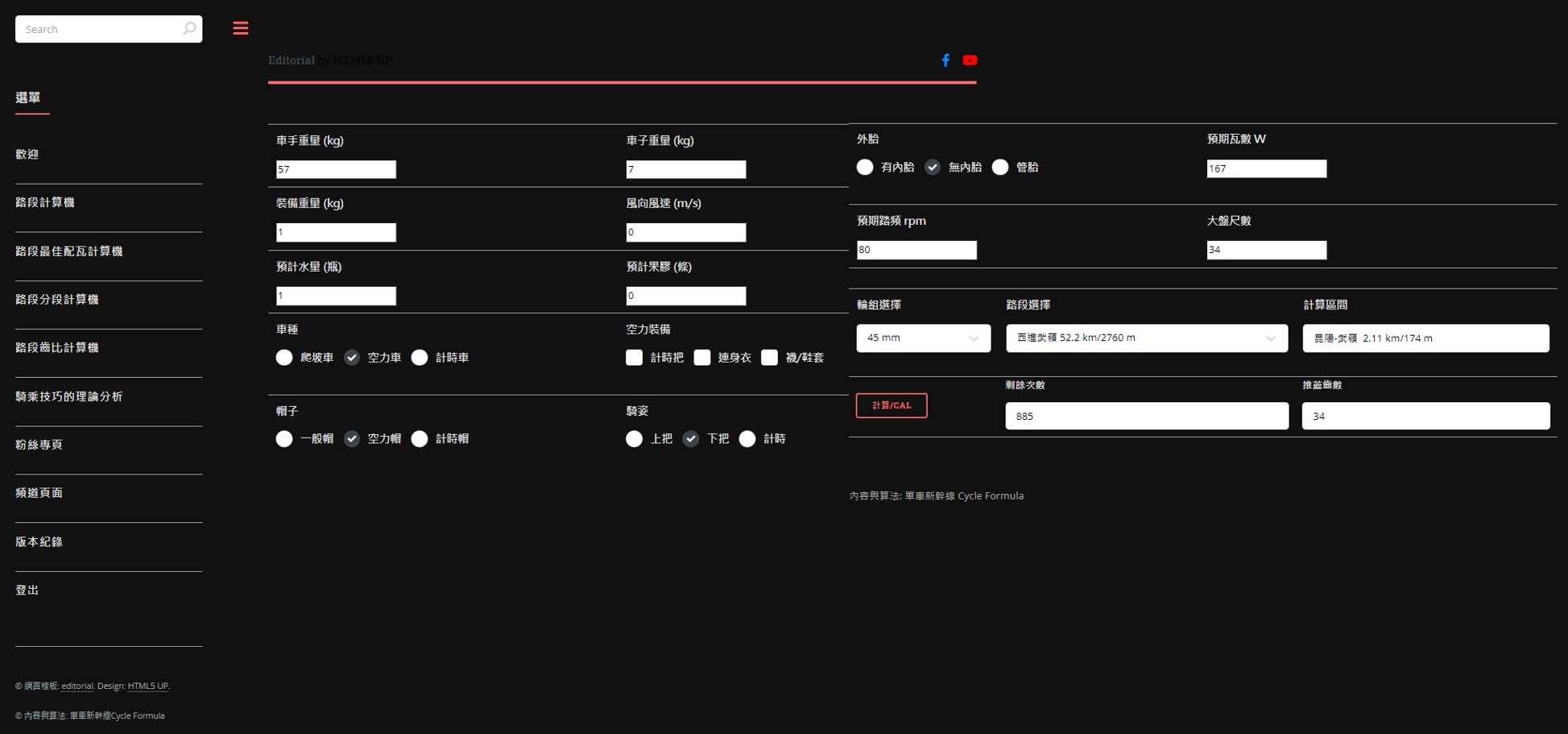This screenshot has width=1568, height=734.
Task: Click the 預期踏頻 rpm input field
Action: 916,250
